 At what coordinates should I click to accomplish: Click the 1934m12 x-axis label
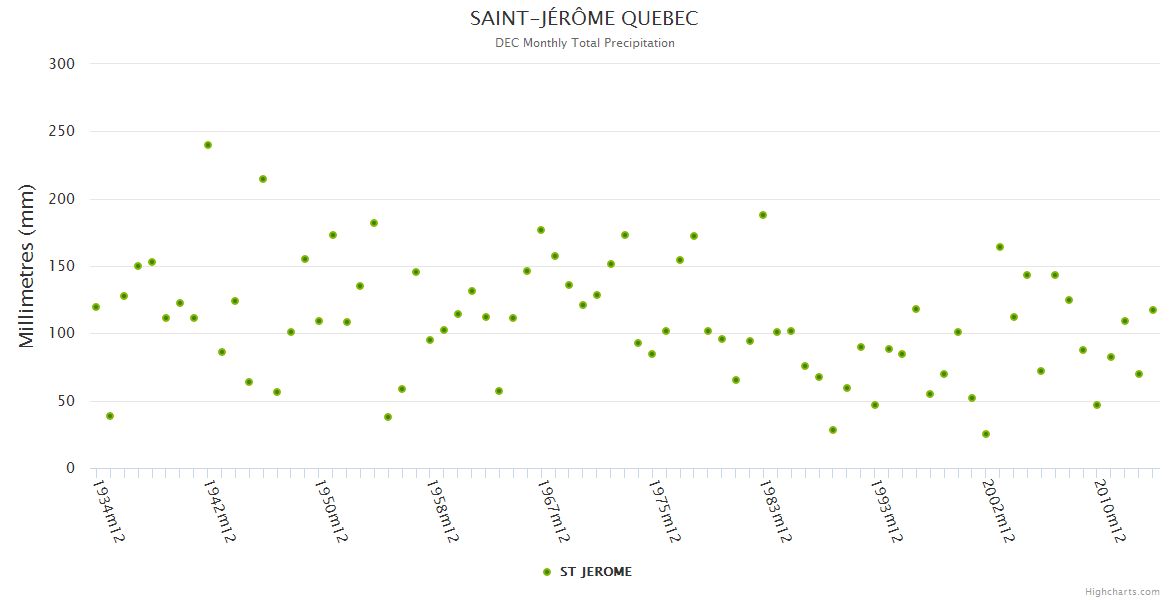pos(108,511)
